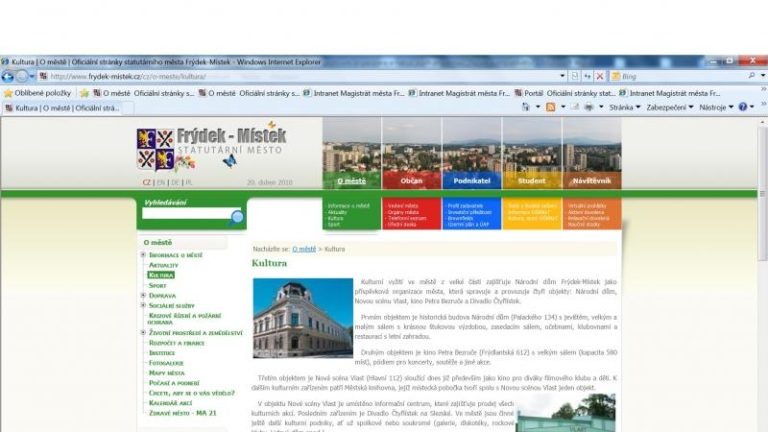This screenshot has height=432, width=768.
Task: Open 'Portál Oficiální stránky stat...' favorite
Action: click(565, 93)
